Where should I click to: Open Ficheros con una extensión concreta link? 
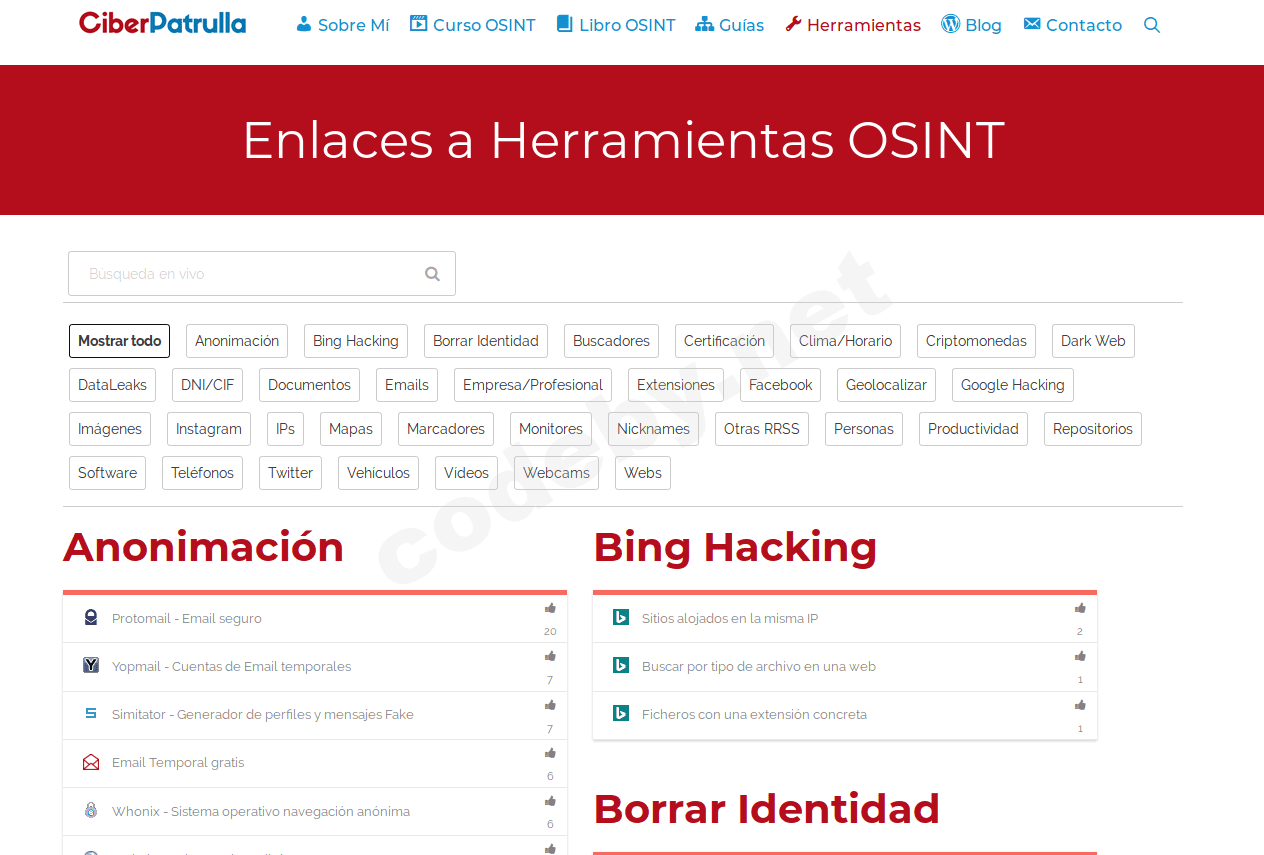(x=754, y=715)
